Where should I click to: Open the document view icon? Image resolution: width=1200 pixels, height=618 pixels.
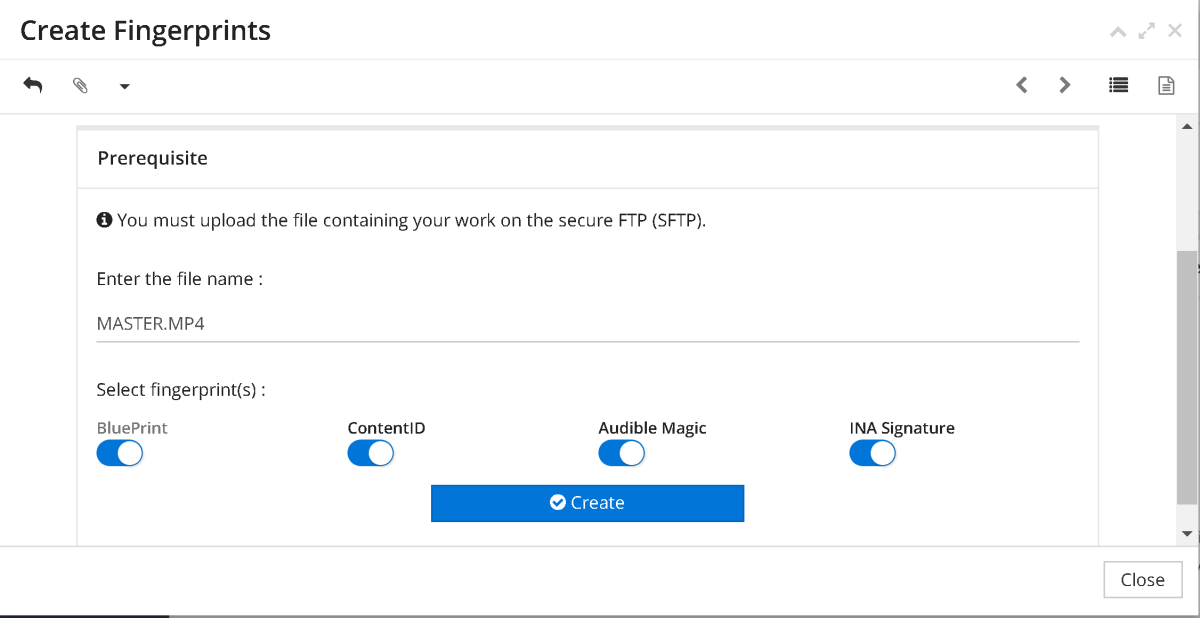point(1166,85)
